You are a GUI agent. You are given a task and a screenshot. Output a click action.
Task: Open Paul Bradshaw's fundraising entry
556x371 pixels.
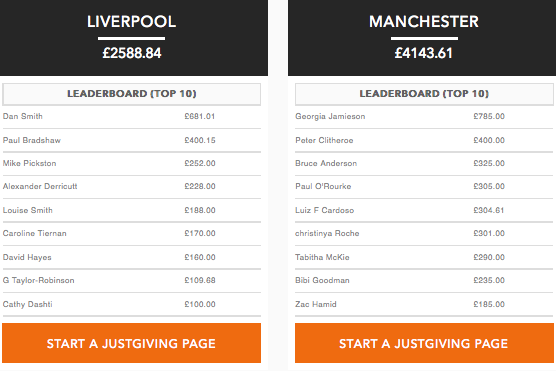tap(132, 140)
